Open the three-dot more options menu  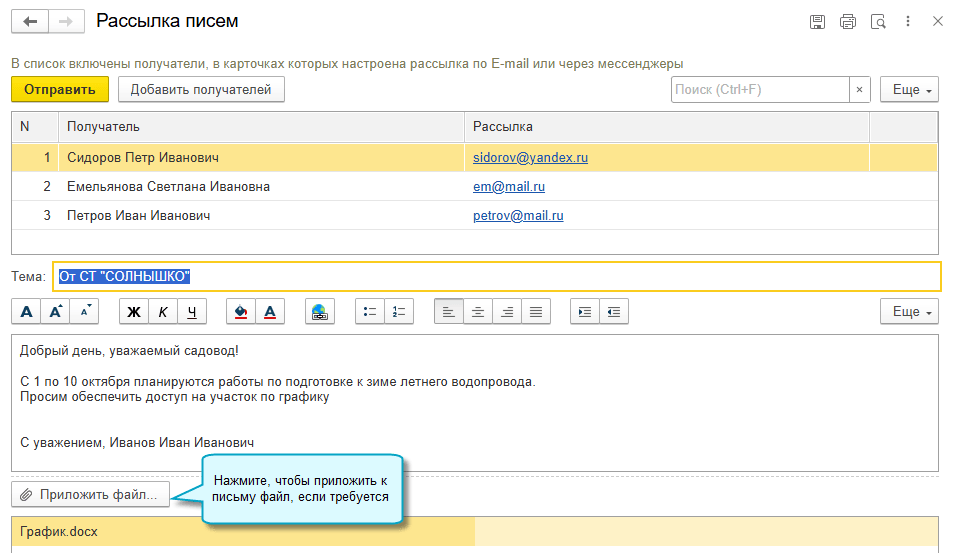908,21
